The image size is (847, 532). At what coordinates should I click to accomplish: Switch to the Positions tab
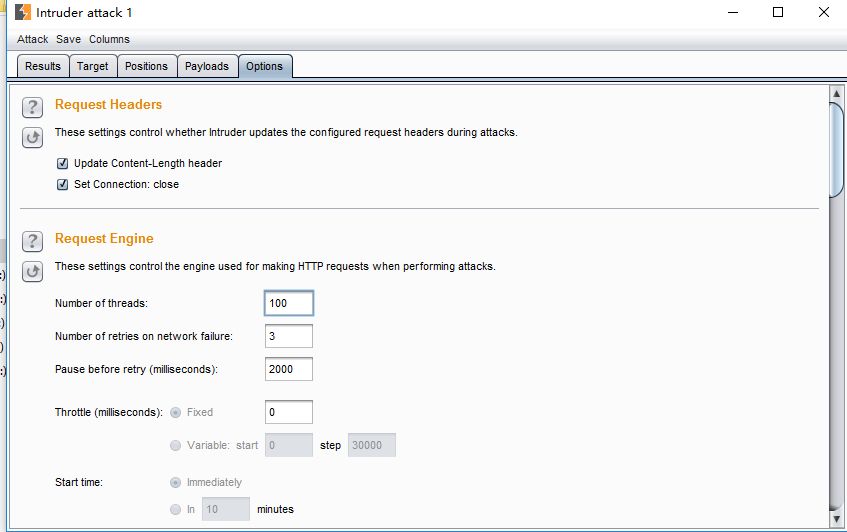point(147,66)
